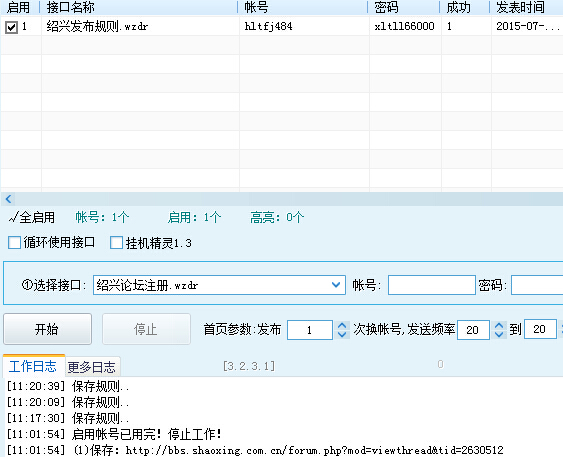Click the 密码 input field
The height and width of the screenshot is (457, 563).
click(537, 285)
